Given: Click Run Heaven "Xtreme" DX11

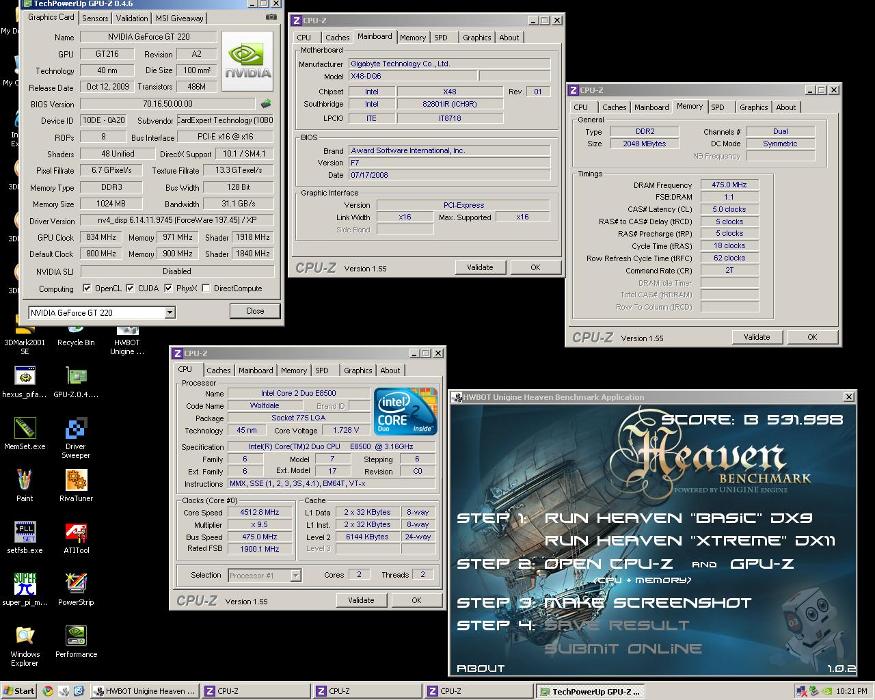Looking at the screenshot, I should pyautogui.click(x=690, y=540).
